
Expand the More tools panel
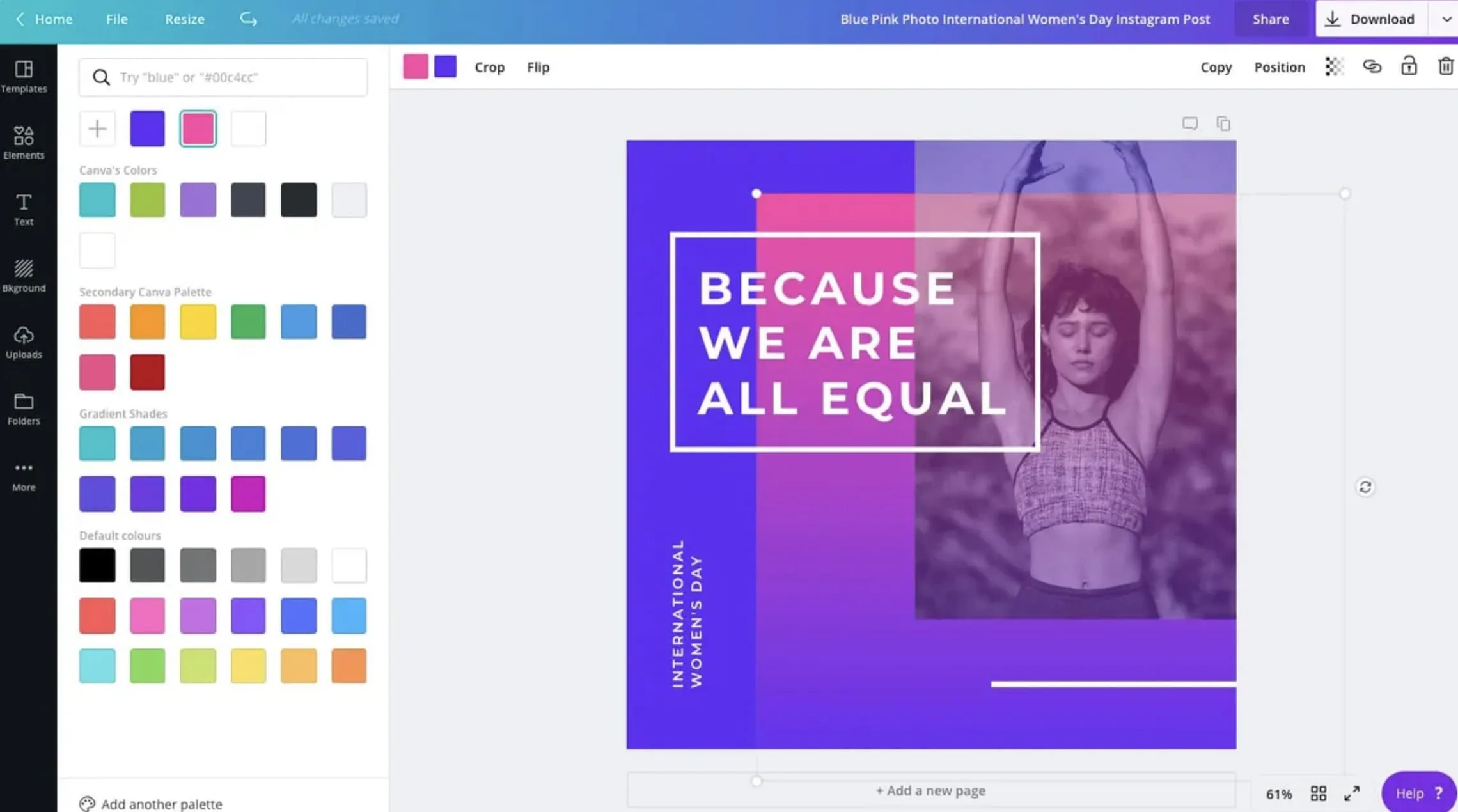(22, 475)
